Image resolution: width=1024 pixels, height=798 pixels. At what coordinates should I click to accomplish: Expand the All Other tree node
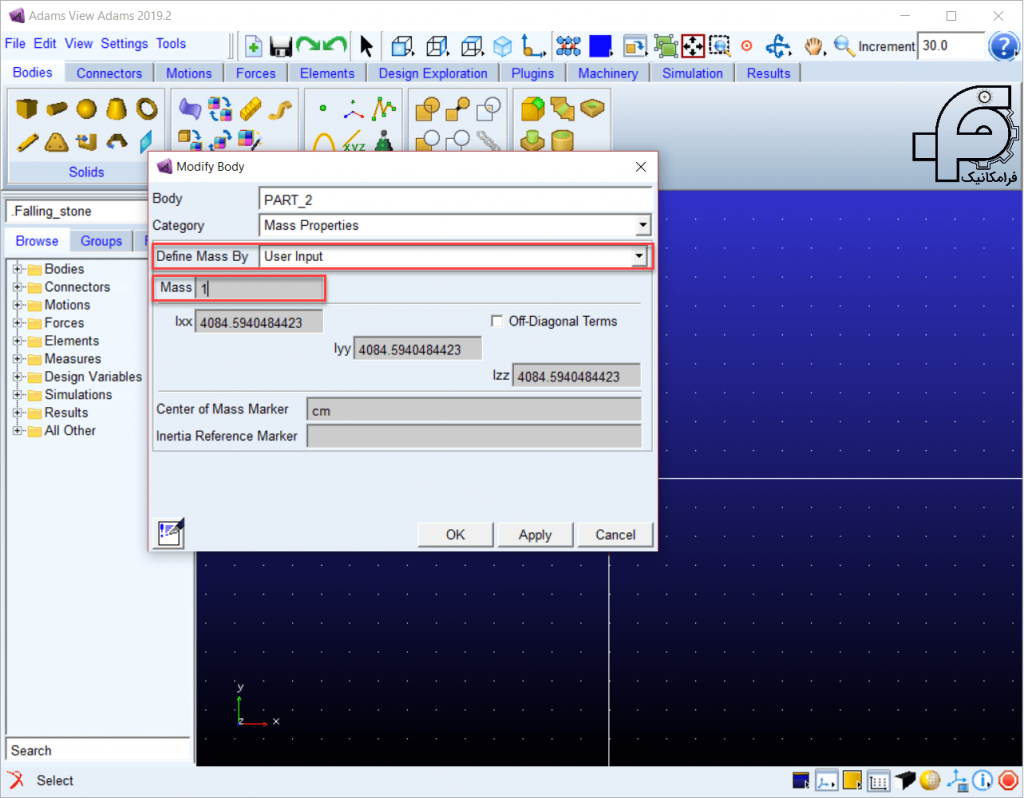18,430
